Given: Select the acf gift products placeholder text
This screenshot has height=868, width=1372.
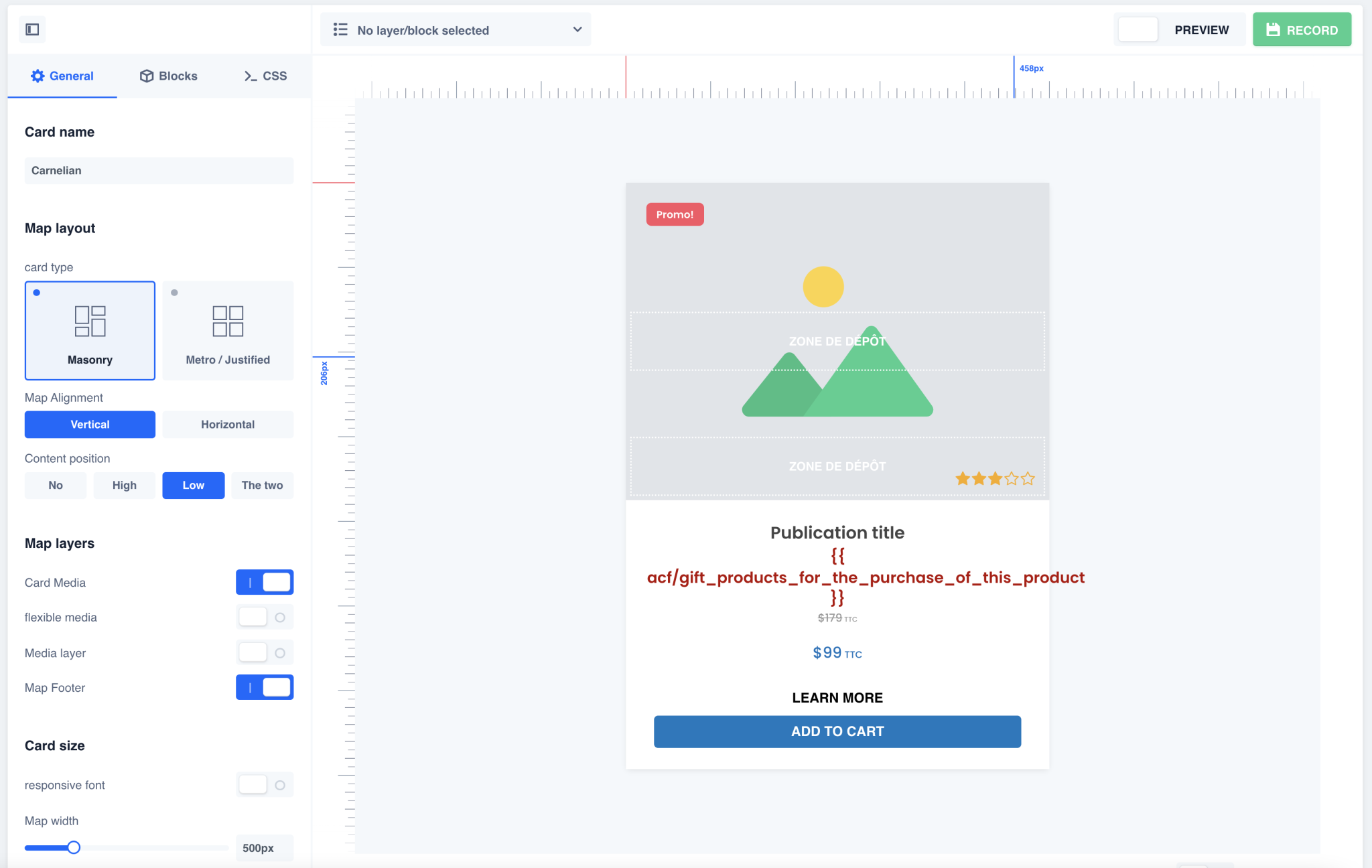Looking at the screenshot, I should click(866, 577).
